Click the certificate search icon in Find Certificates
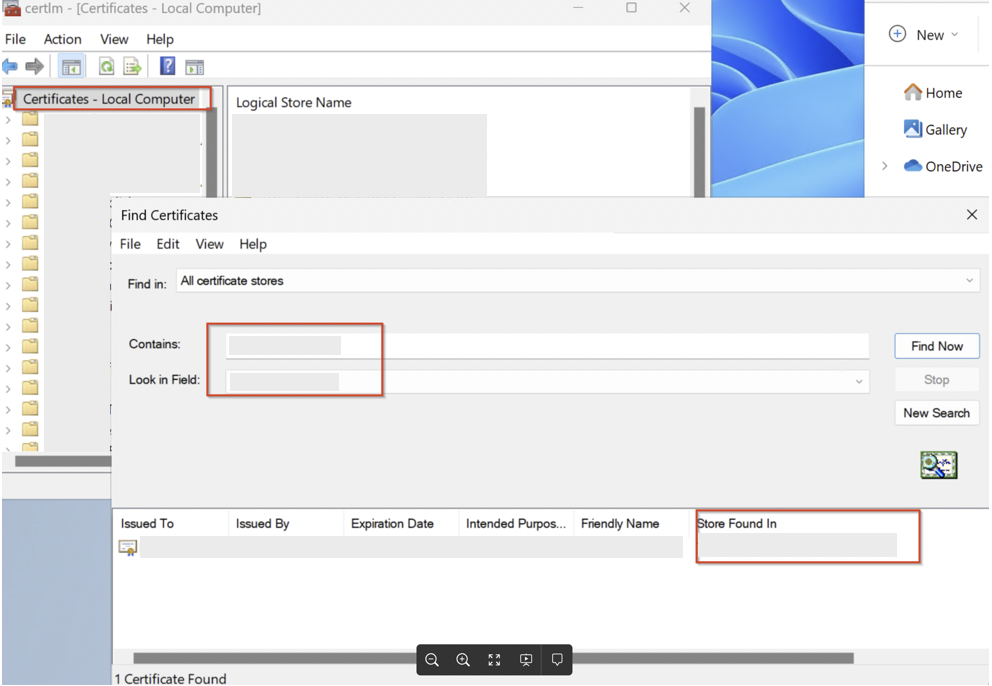The image size is (992, 686). 938,464
